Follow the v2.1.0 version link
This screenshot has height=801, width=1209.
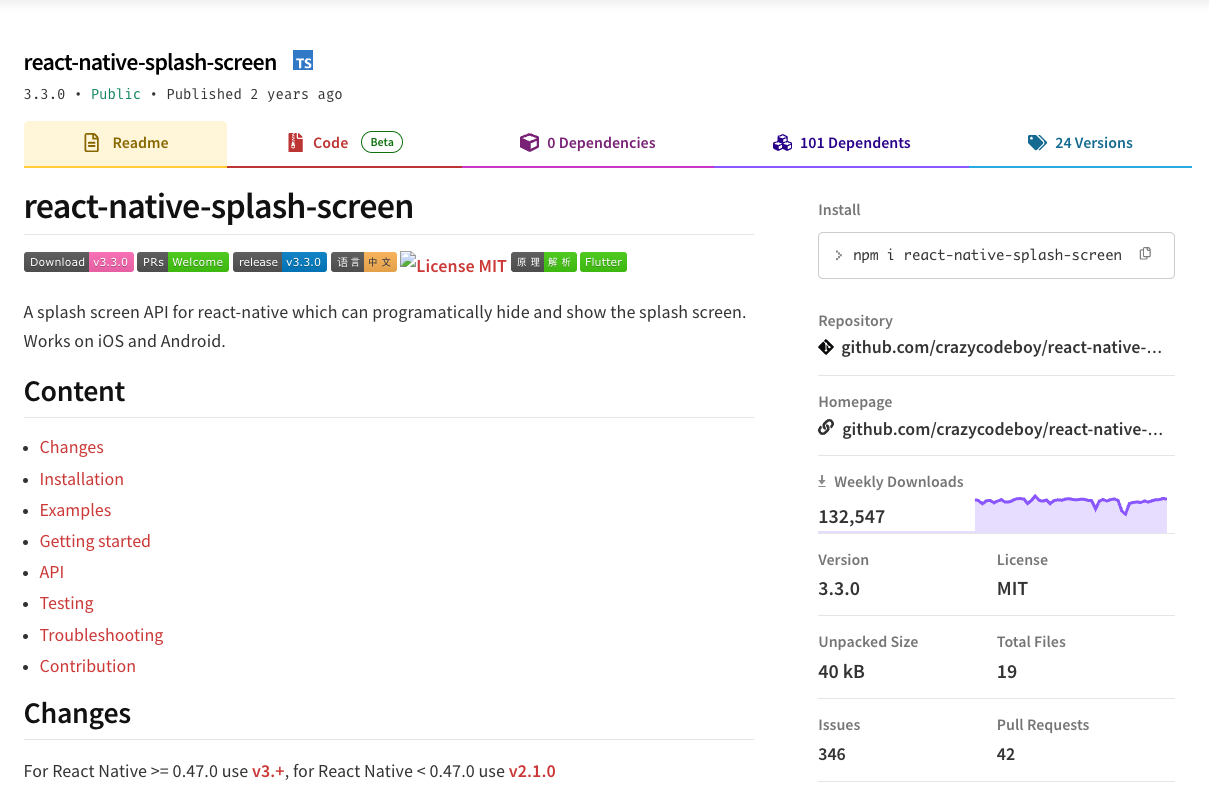point(532,771)
